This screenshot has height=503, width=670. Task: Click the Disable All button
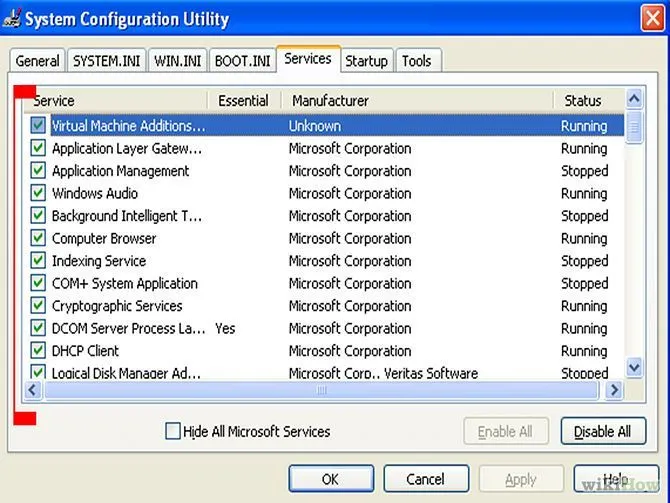[603, 431]
